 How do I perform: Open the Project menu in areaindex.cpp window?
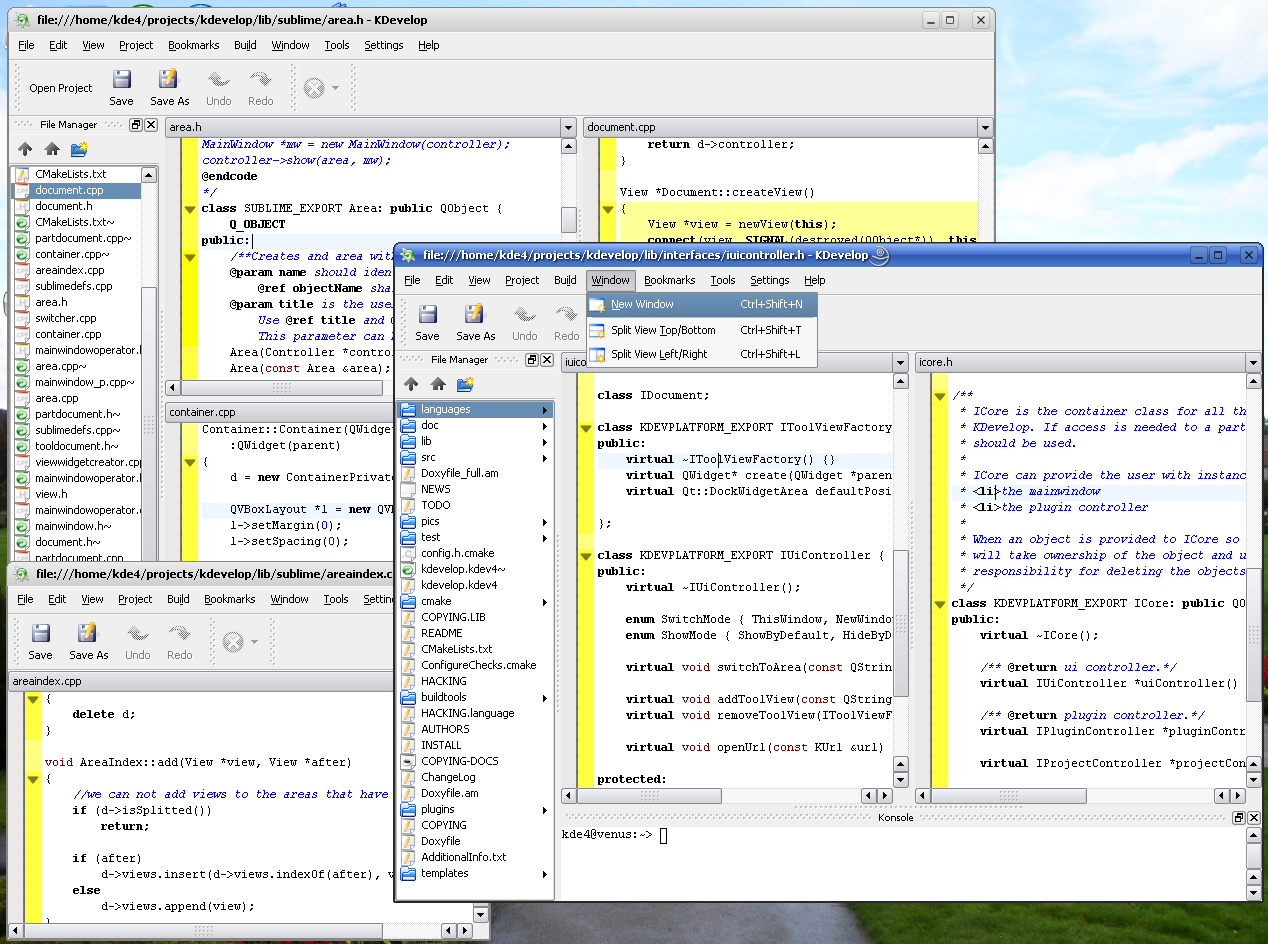[x=135, y=599]
